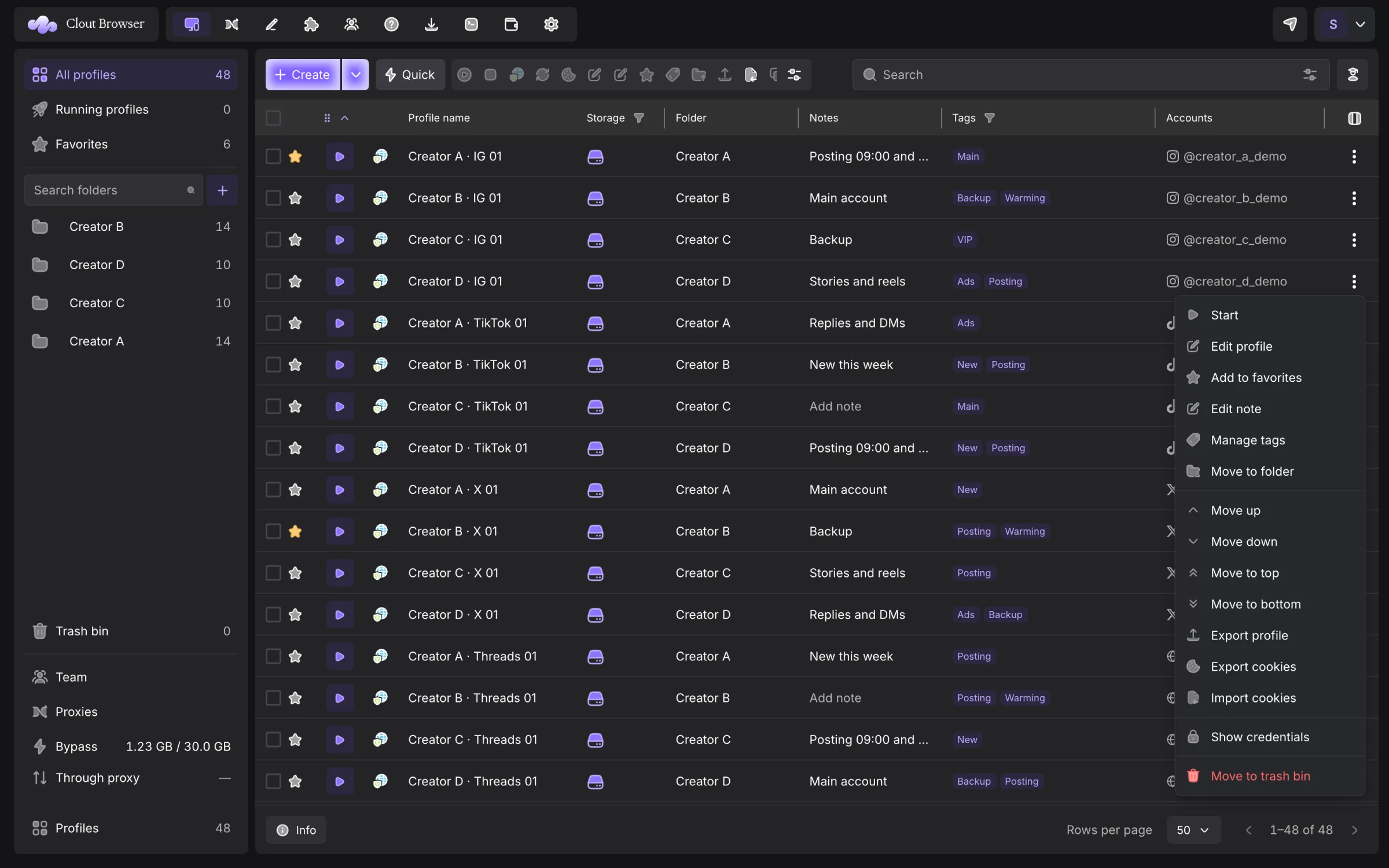
Task: Open three-dot menu for Creator A · IG 01
Action: (x=1354, y=156)
